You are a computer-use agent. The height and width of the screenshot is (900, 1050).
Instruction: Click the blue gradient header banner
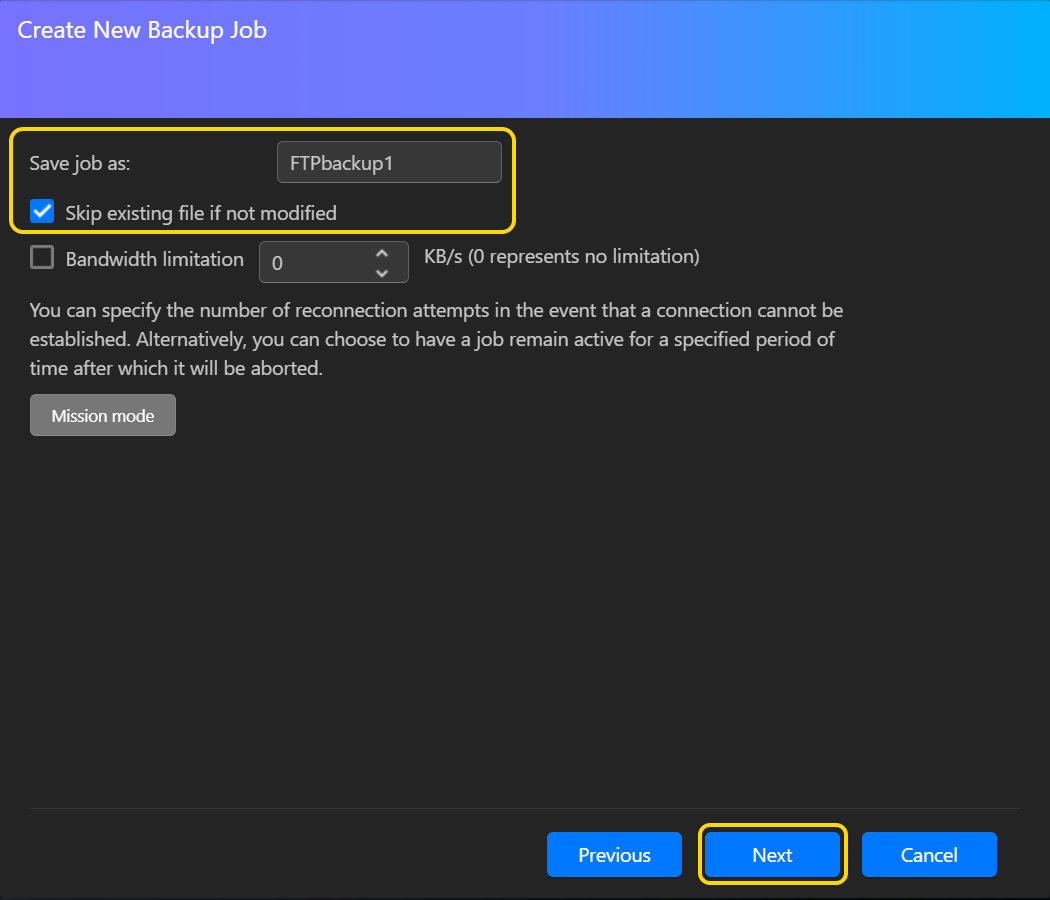650,70
